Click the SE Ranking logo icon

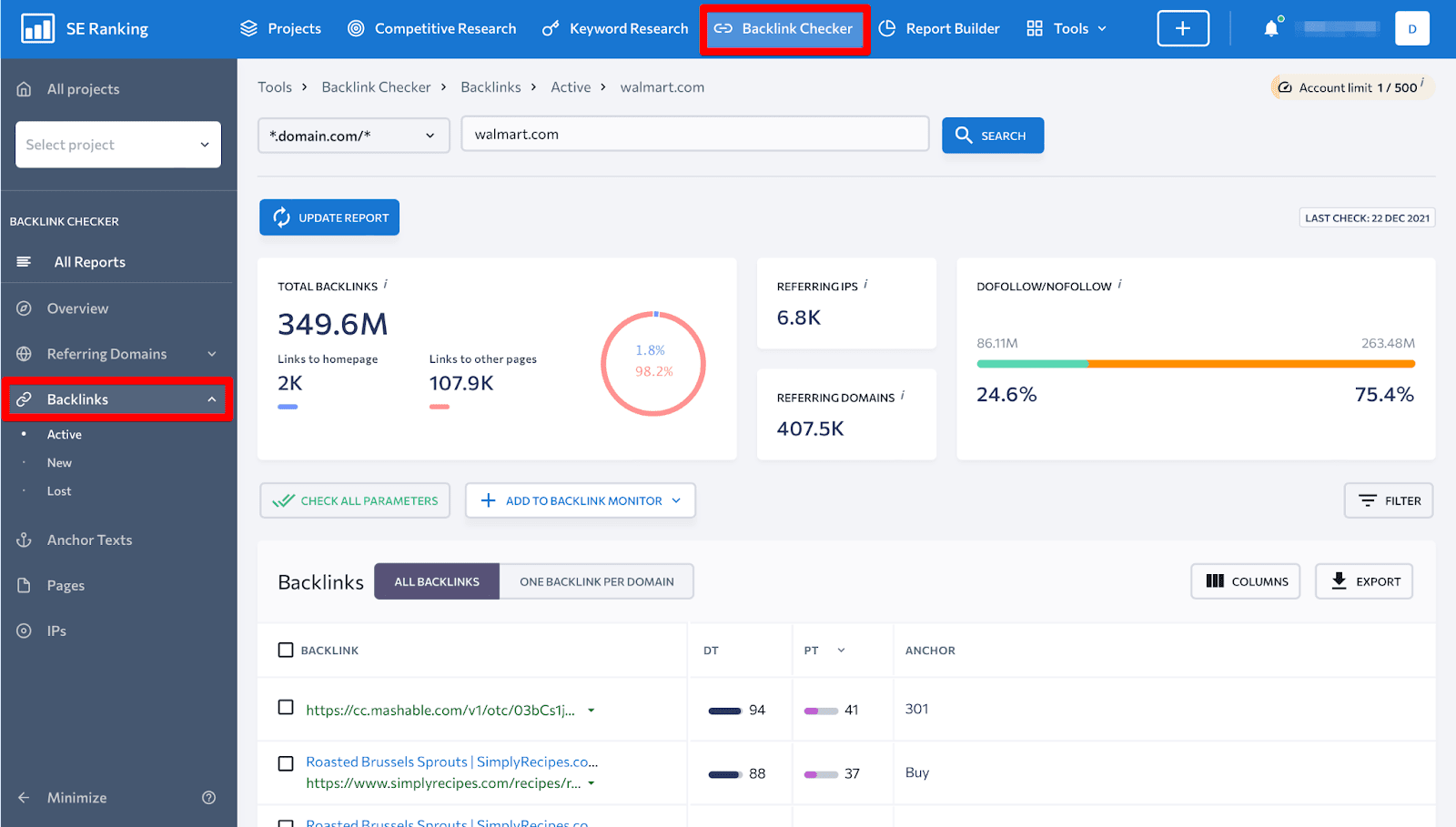click(38, 29)
